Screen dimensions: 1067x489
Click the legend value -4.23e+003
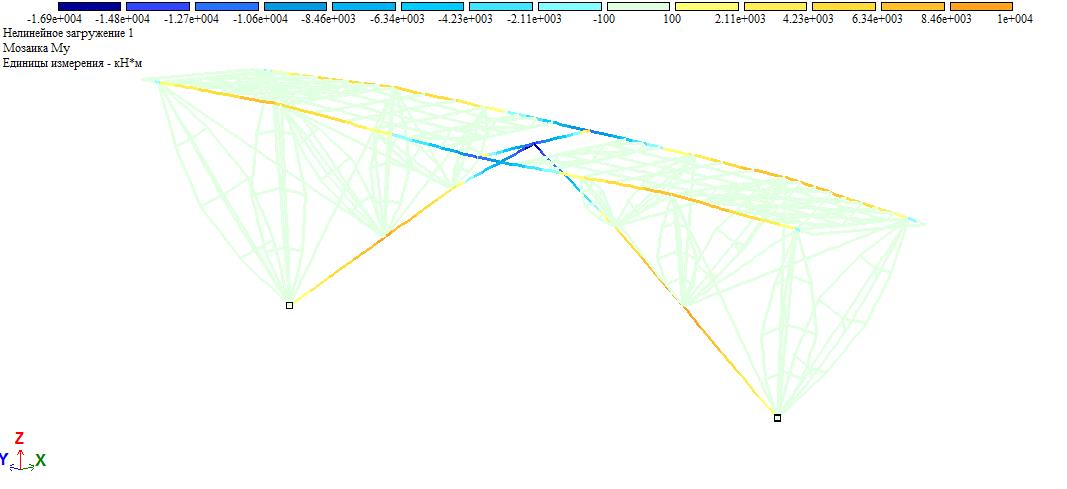[465, 19]
